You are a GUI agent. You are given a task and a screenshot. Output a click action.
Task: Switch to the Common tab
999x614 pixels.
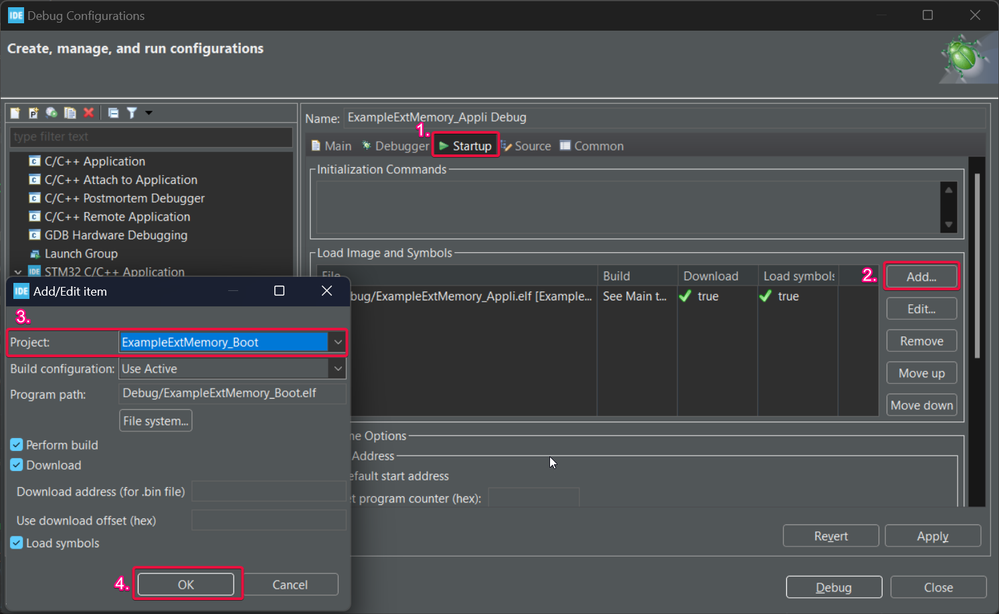[x=592, y=146]
